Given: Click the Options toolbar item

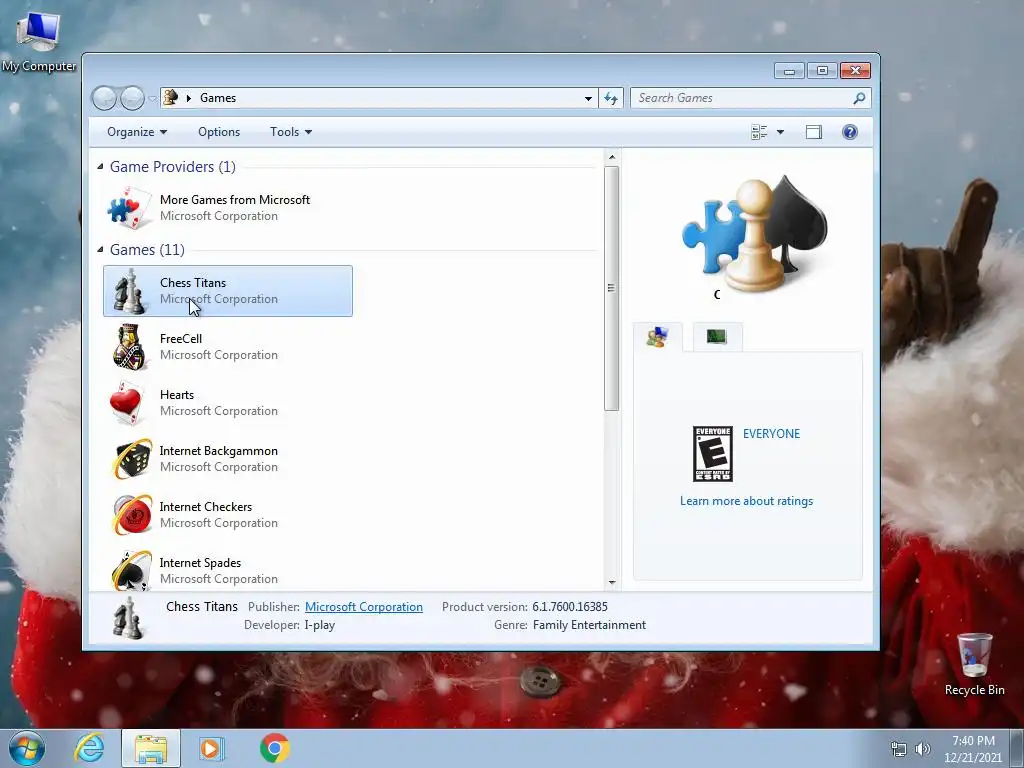Looking at the screenshot, I should [219, 132].
